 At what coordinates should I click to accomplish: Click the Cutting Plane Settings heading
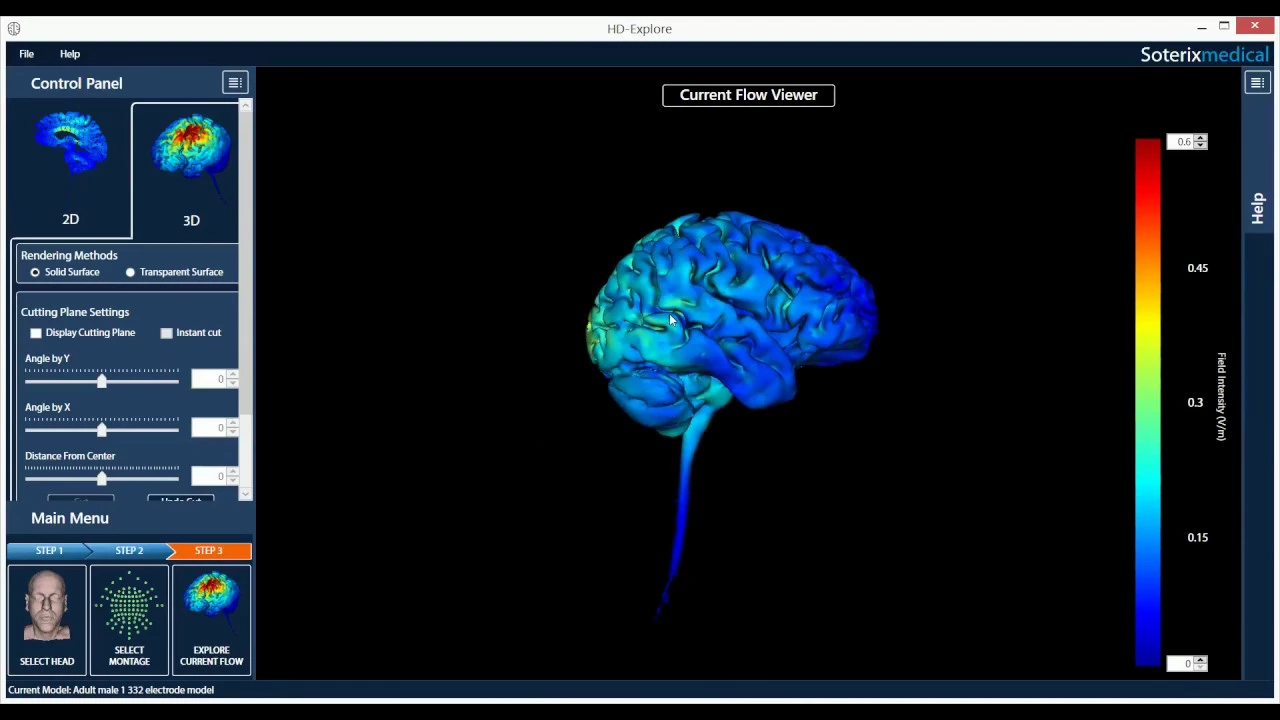75,312
